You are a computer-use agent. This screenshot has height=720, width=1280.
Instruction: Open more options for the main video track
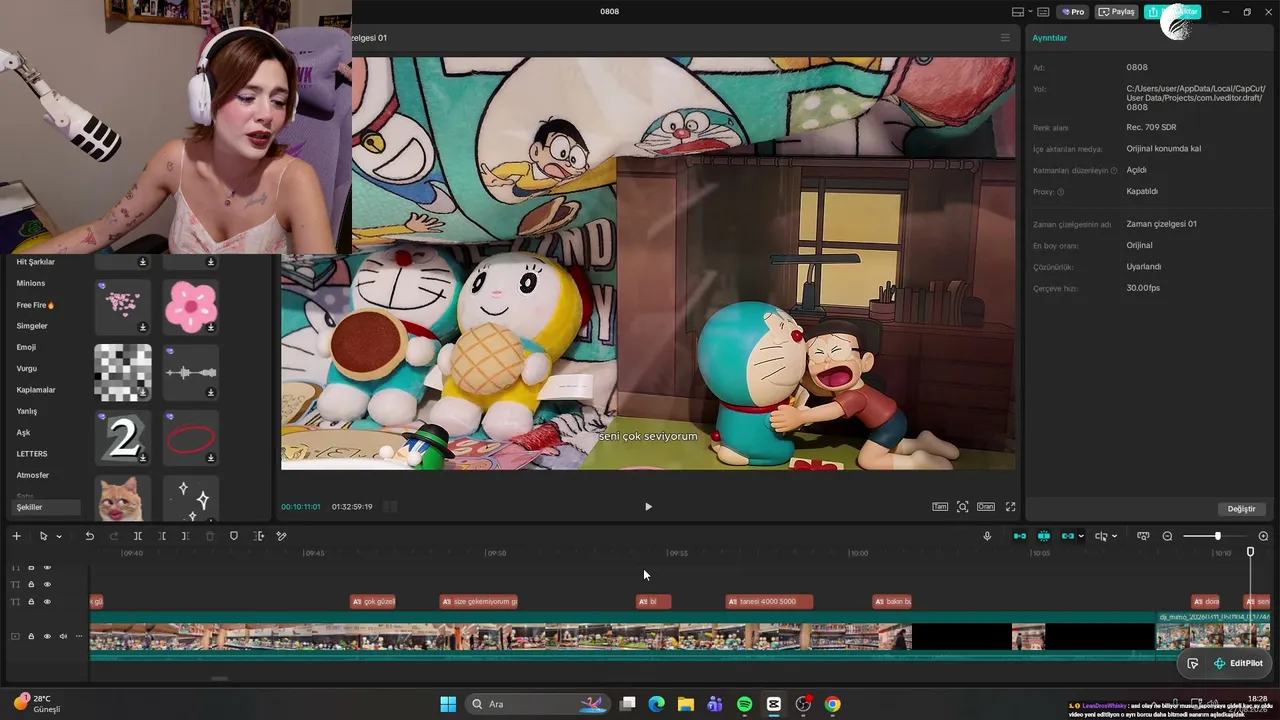point(79,636)
